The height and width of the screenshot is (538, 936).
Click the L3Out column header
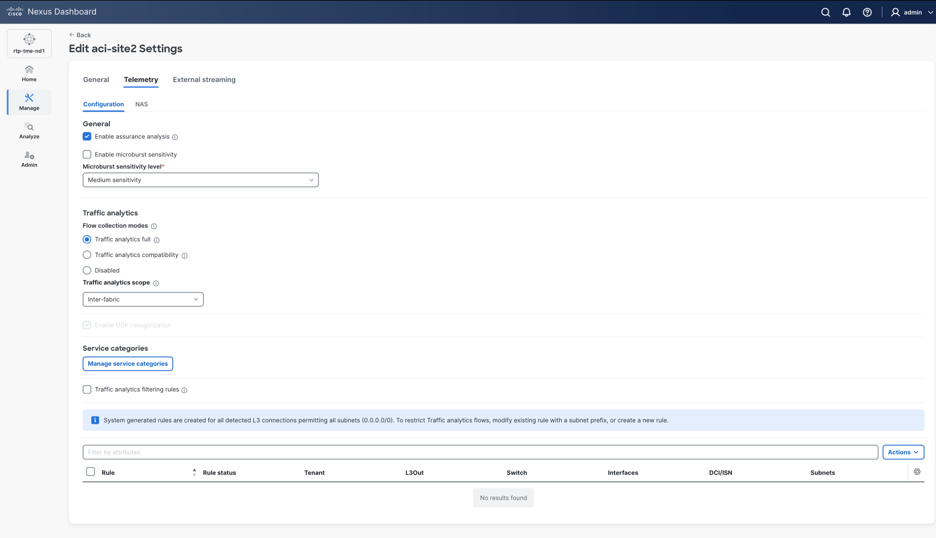(414, 472)
